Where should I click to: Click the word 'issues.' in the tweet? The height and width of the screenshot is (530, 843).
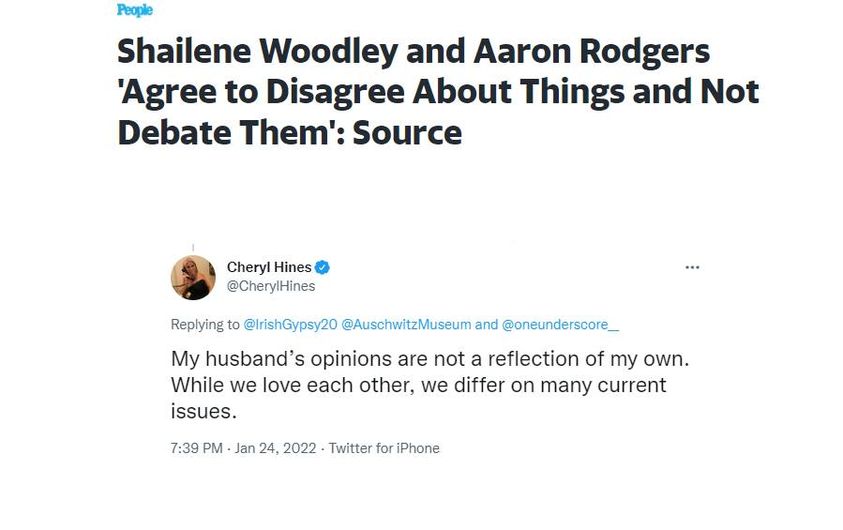pyautogui.click(x=204, y=411)
